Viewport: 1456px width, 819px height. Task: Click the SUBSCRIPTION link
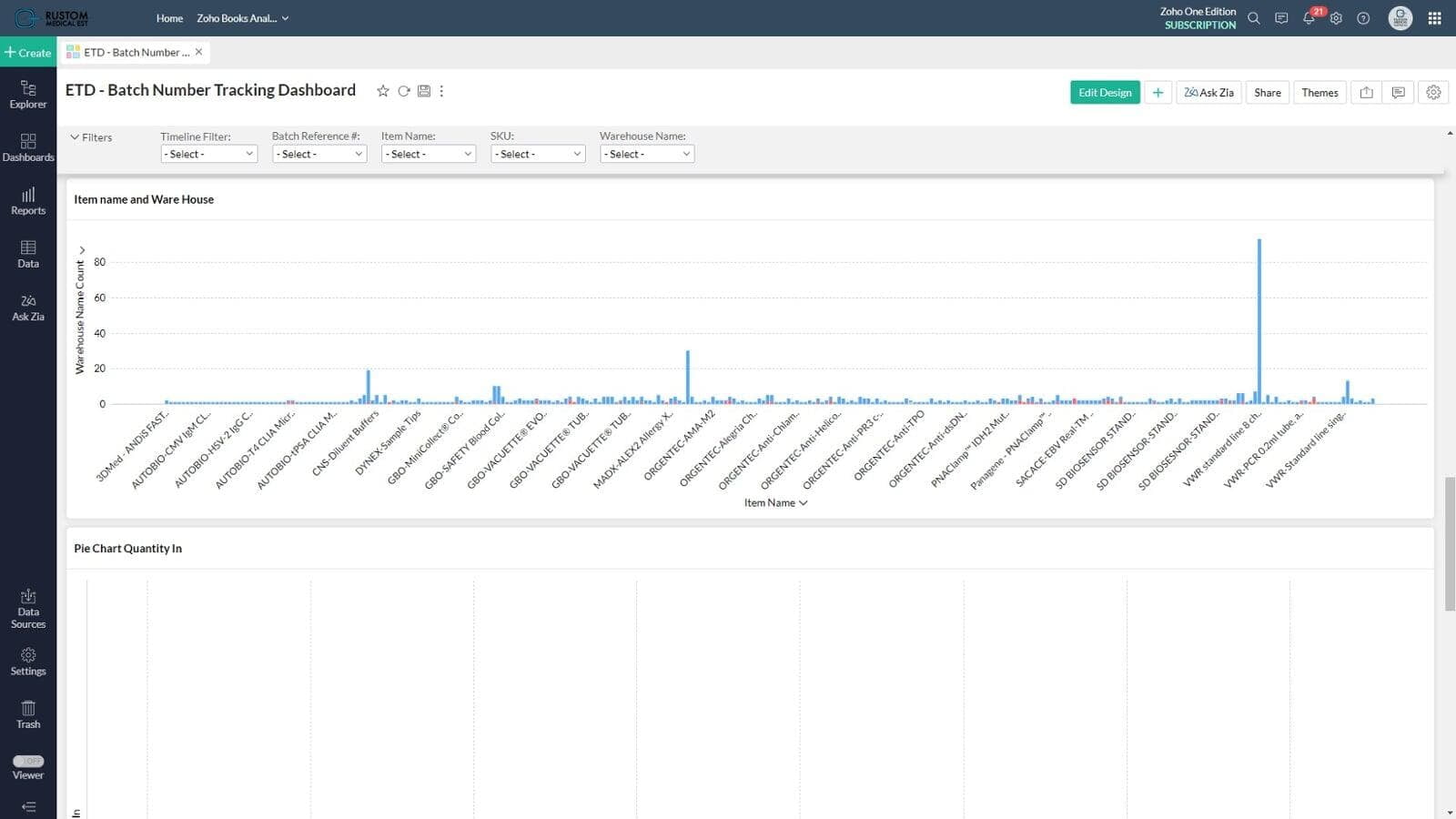click(x=1200, y=25)
